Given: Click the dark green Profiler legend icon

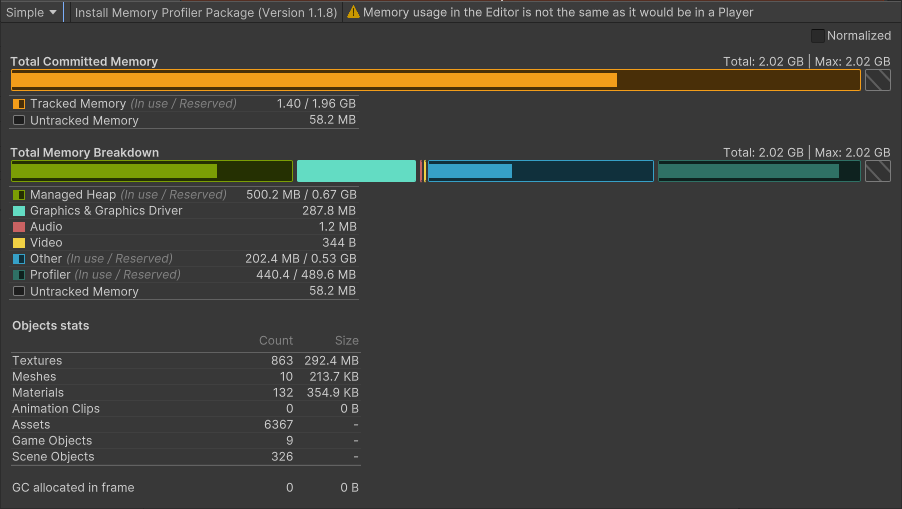Looking at the screenshot, I should (x=19, y=275).
